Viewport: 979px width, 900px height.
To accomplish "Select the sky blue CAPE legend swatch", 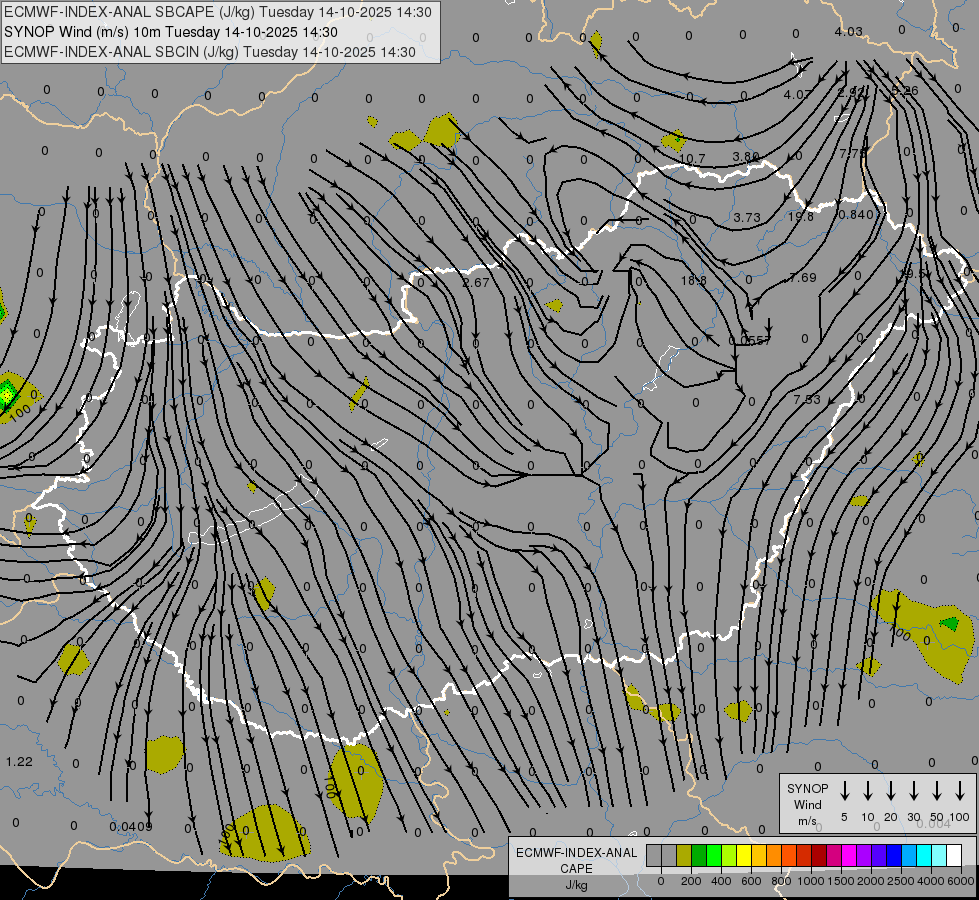I will (908, 856).
